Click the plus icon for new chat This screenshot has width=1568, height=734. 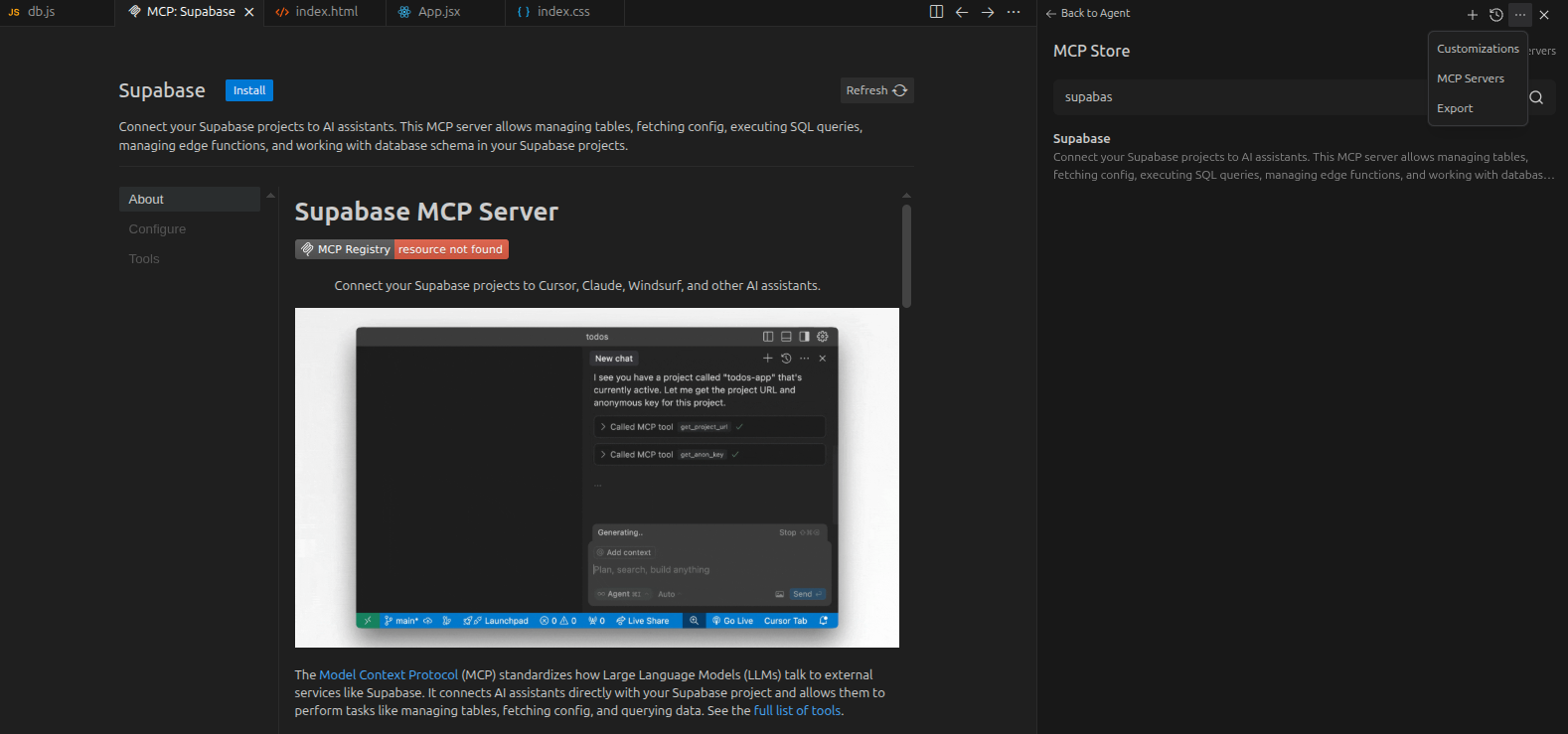click(1473, 15)
